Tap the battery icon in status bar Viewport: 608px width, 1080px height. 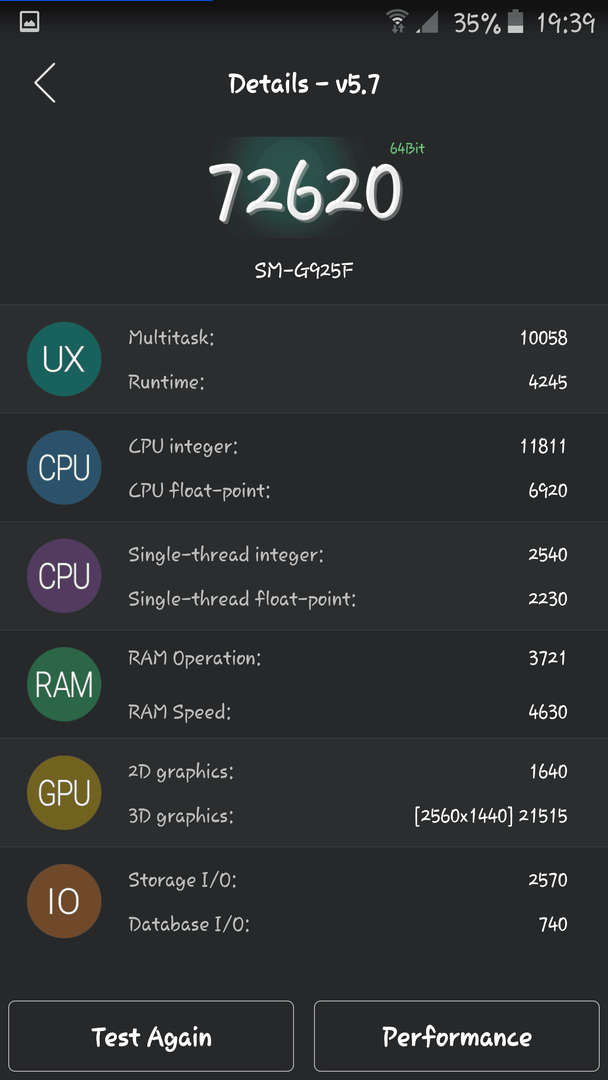pyautogui.click(x=514, y=23)
